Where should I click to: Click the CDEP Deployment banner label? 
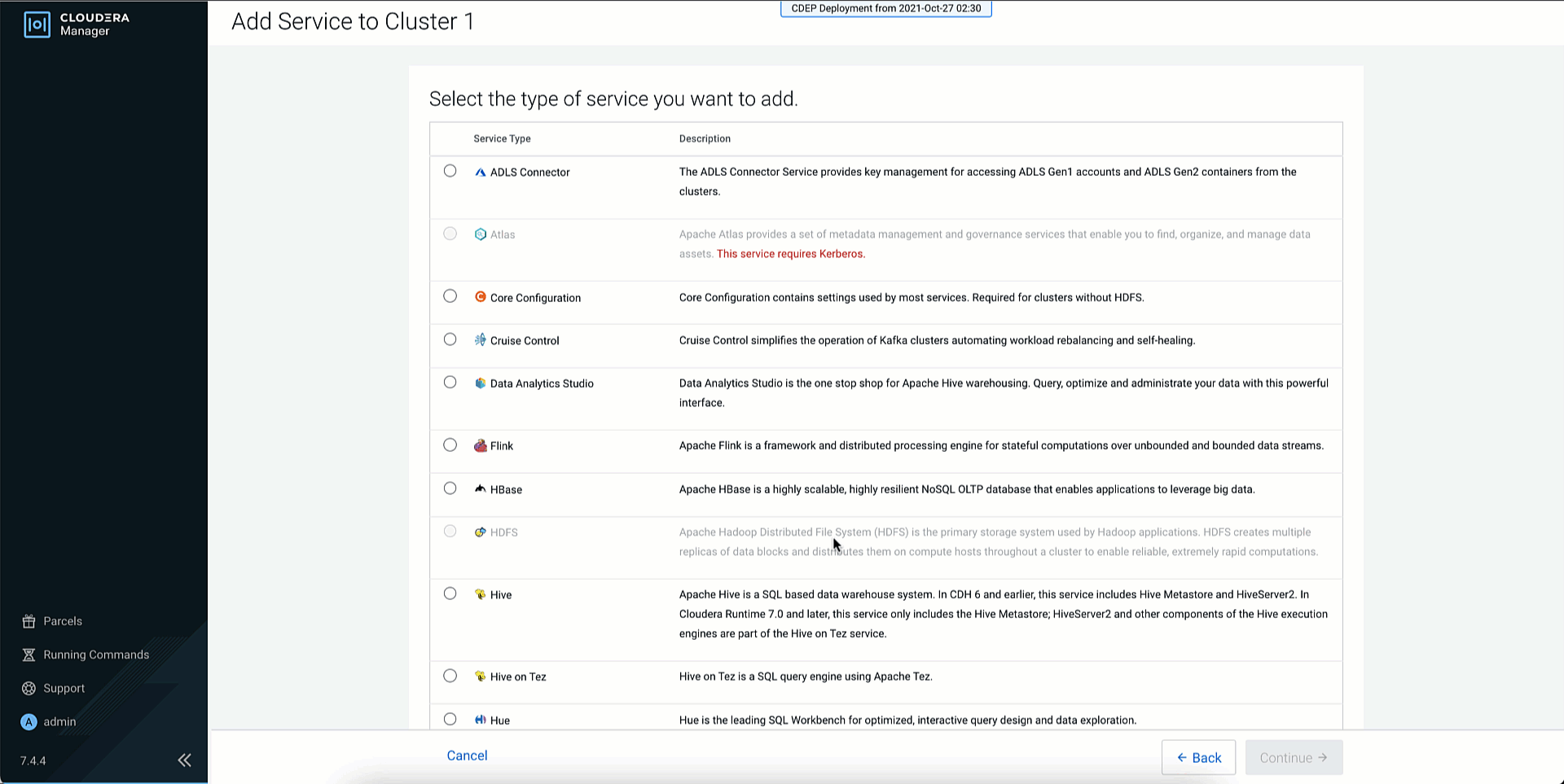(x=885, y=9)
